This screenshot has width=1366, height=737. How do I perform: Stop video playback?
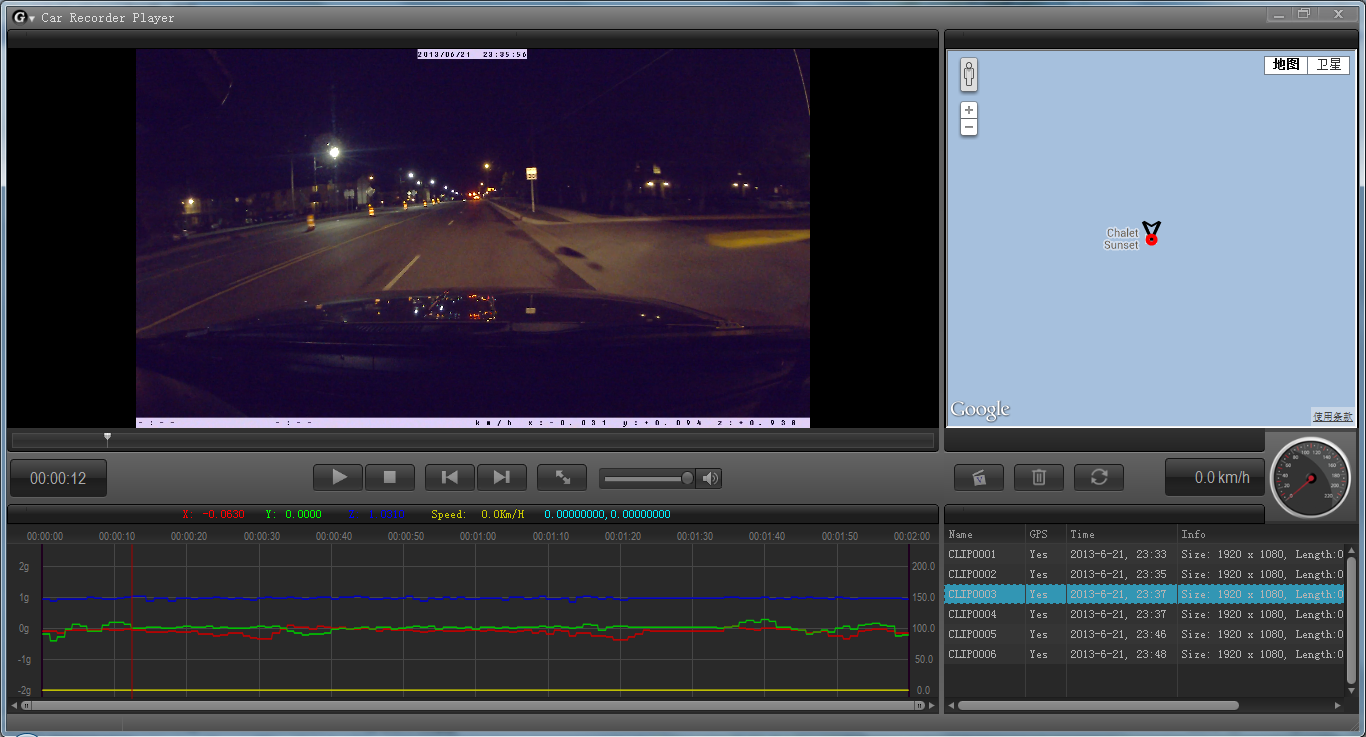coord(390,478)
